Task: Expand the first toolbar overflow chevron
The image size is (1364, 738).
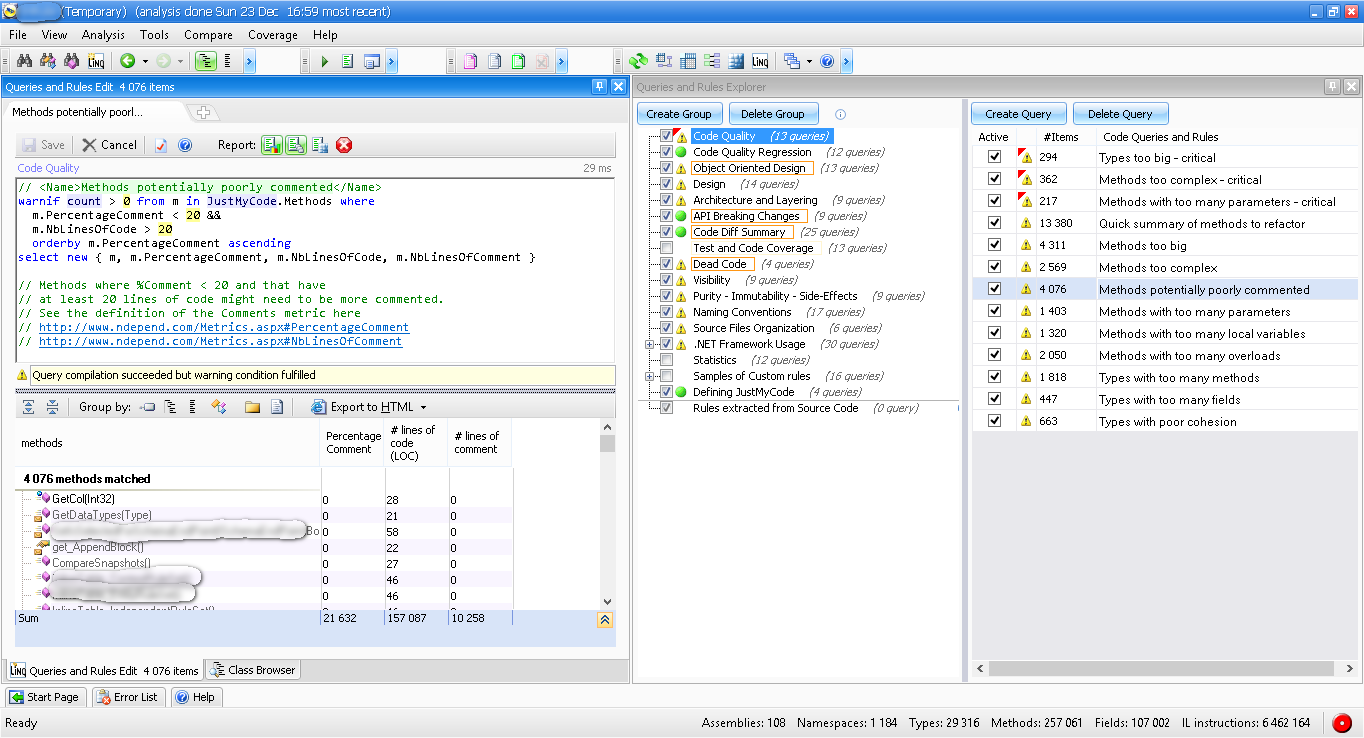Action: point(249,62)
